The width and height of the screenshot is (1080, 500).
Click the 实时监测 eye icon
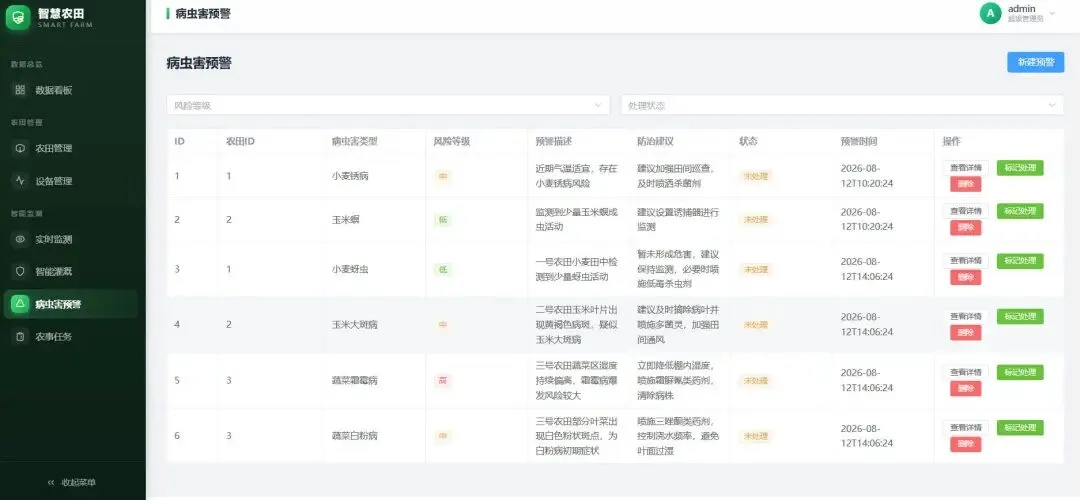[20, 239]
